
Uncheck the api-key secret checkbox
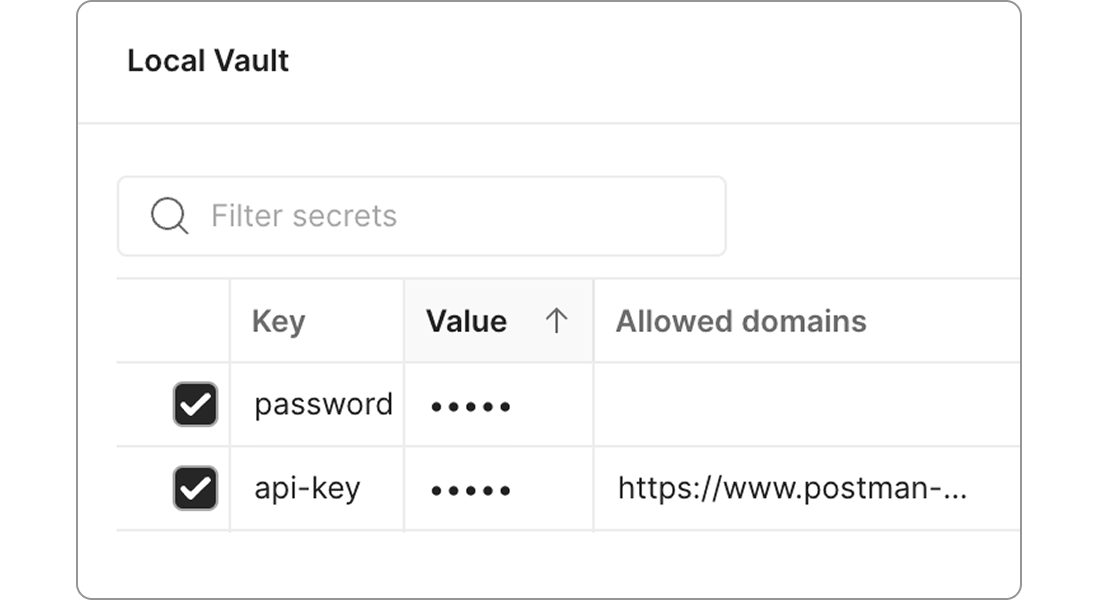(195, 489)
